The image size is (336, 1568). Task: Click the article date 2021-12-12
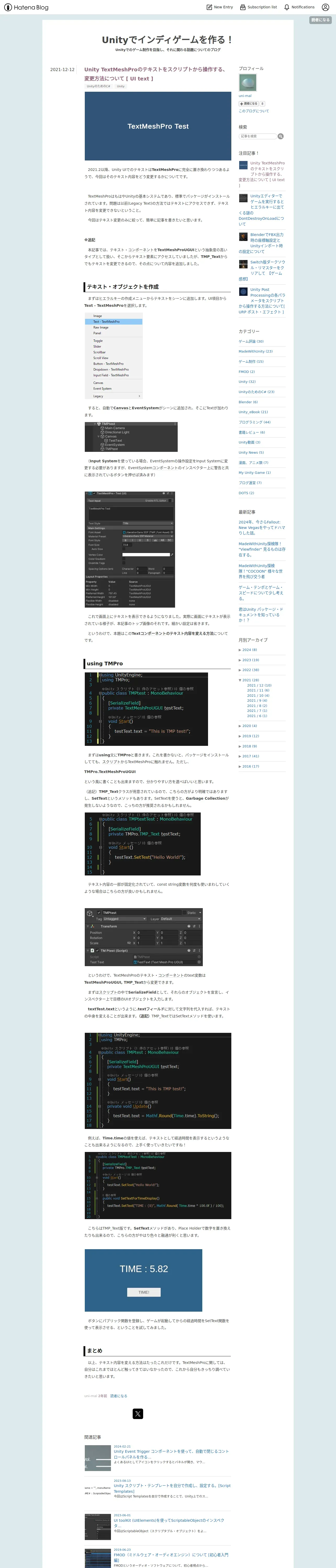pos(62,70)
